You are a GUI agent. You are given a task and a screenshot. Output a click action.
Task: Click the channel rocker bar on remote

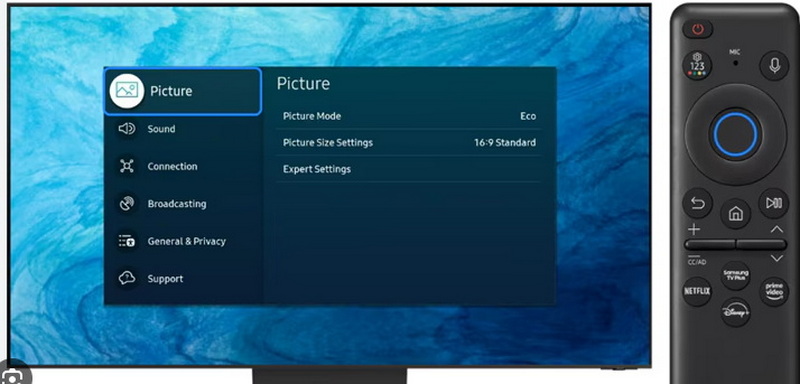click(762, 244)
